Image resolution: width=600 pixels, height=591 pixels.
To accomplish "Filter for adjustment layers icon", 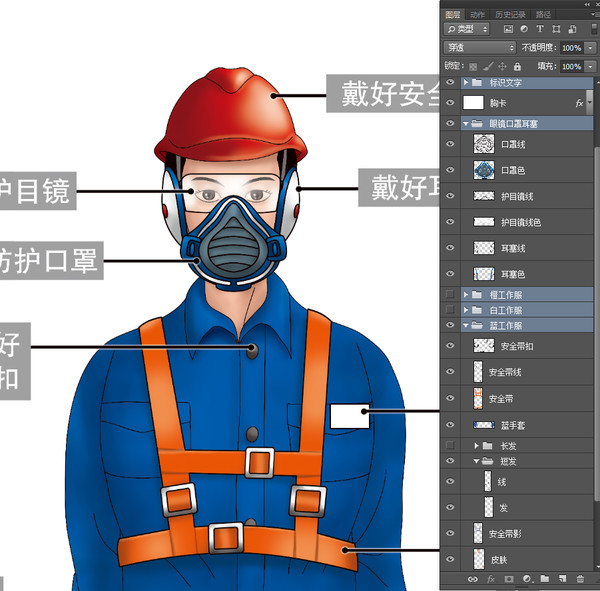I will point(524,29).
